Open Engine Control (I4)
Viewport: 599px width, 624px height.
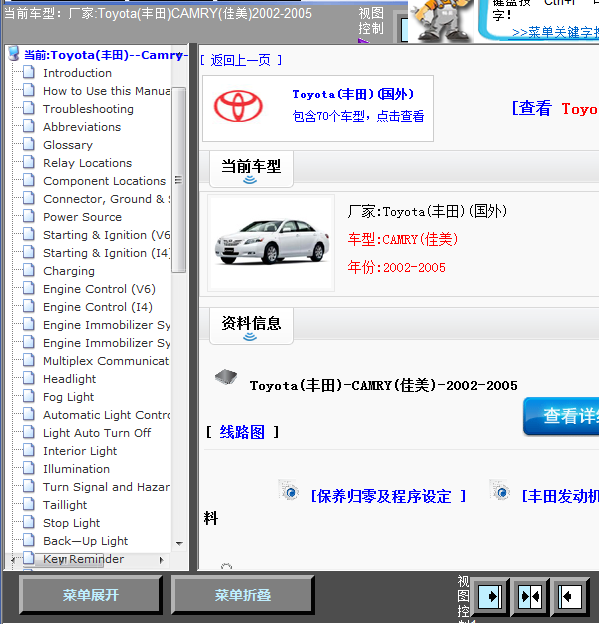tap(98, 307)
